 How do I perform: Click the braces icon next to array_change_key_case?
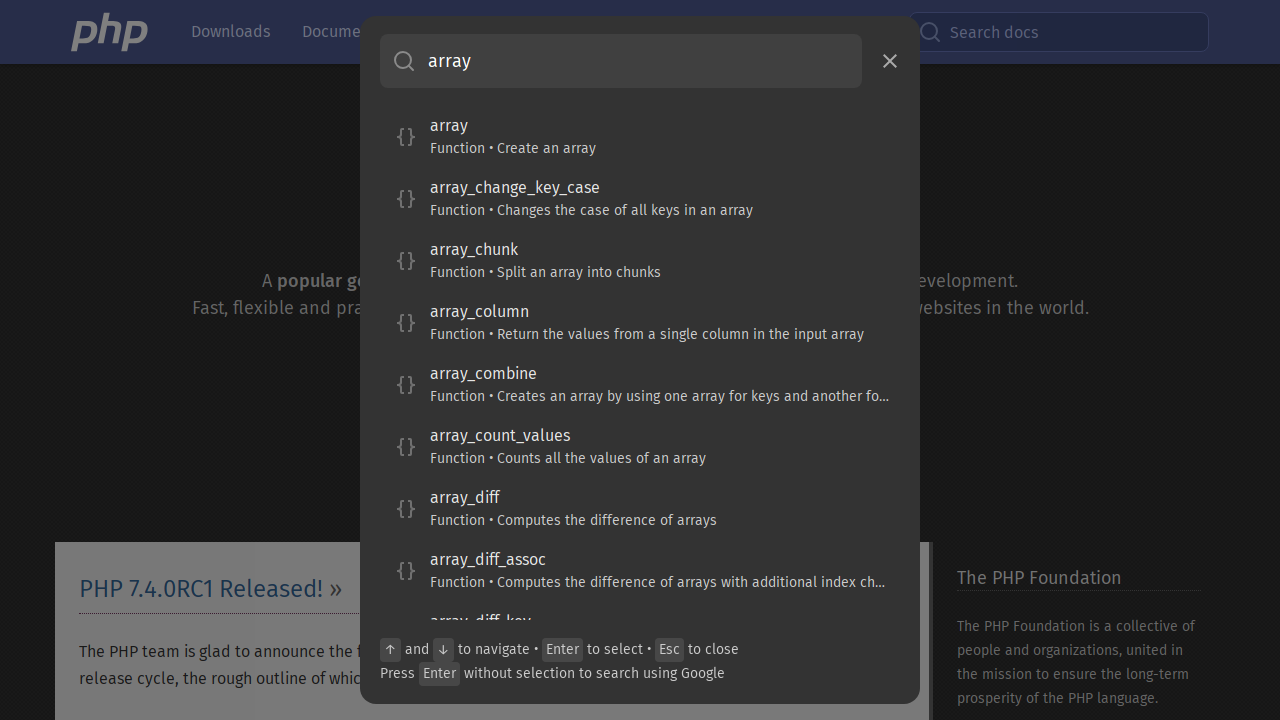(x=406, y=198)
